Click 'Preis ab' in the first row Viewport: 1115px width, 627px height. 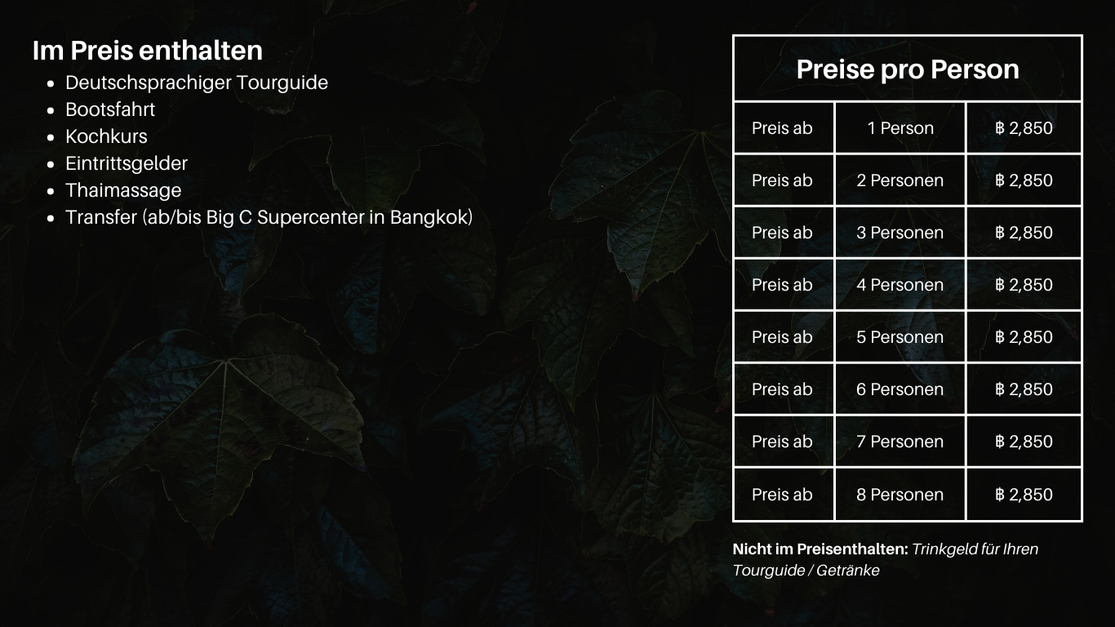(x=782, y=128)
